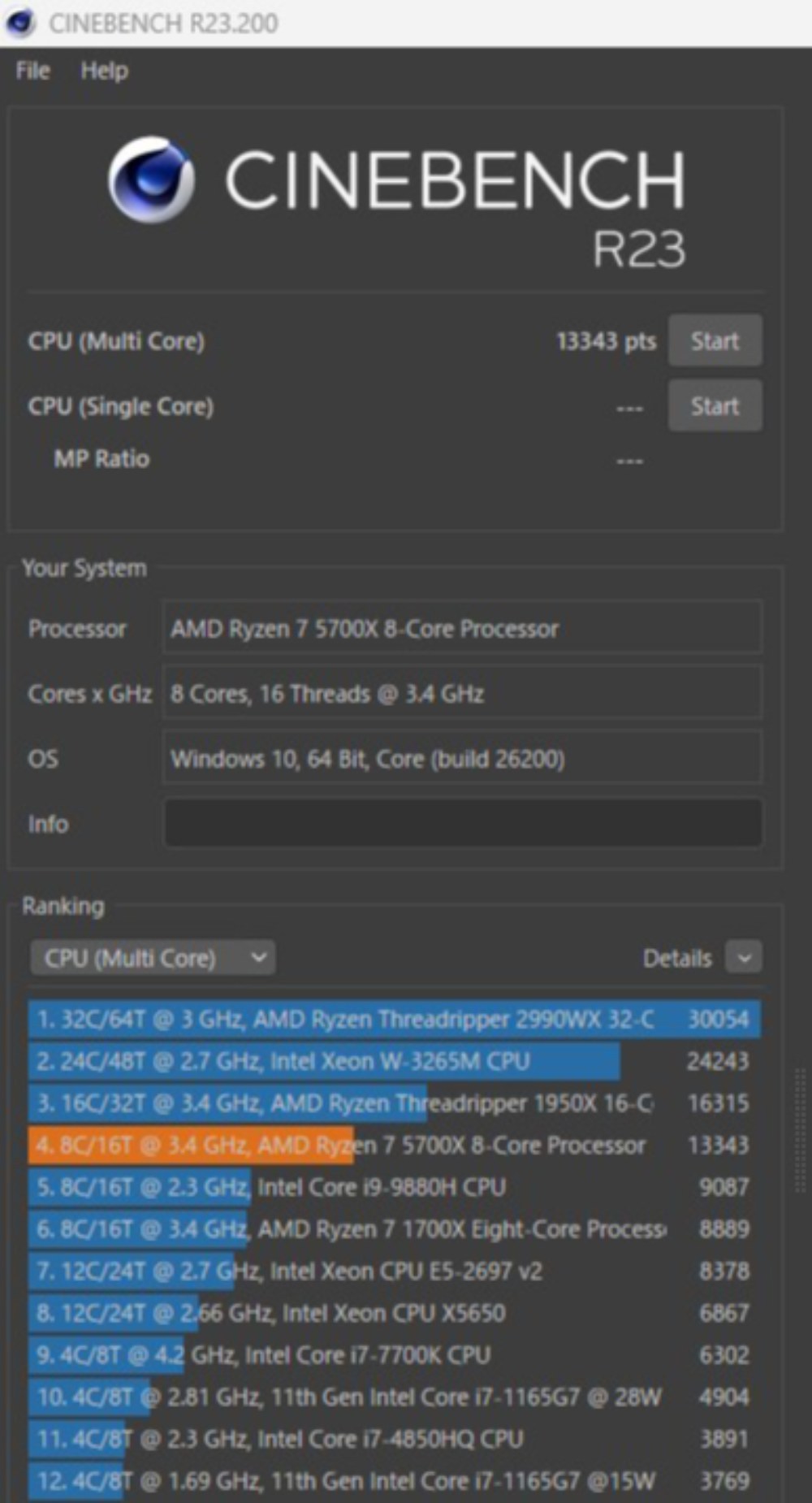
Task: Click the Details label in Ranking
Action: point(676,959)
